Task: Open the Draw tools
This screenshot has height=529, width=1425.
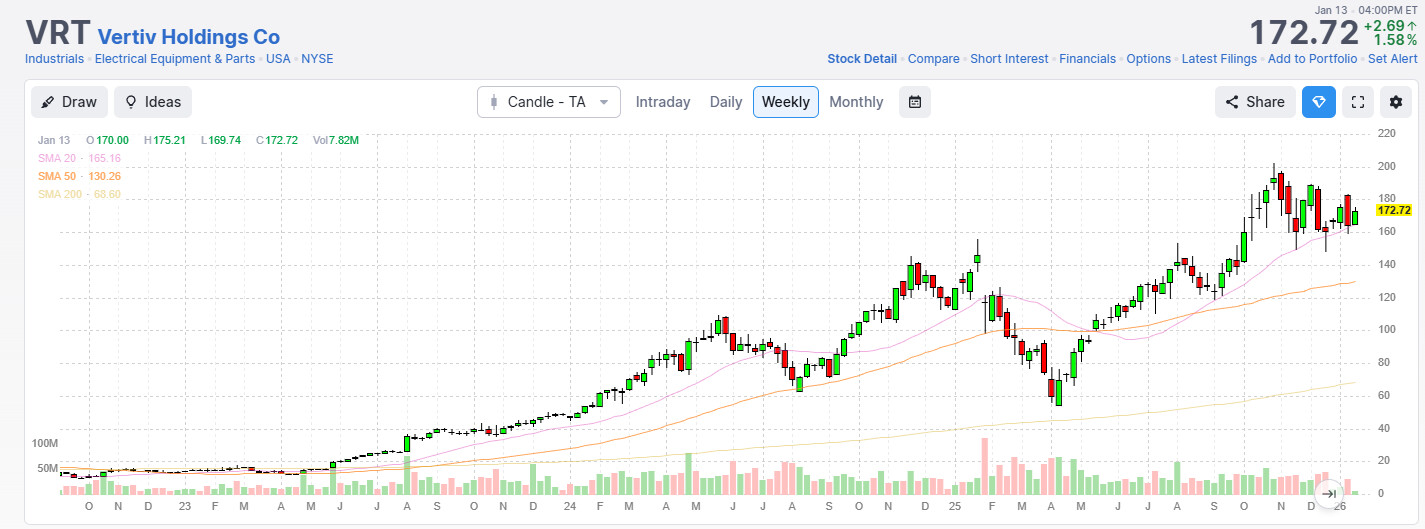Action: tap(68, 102)
